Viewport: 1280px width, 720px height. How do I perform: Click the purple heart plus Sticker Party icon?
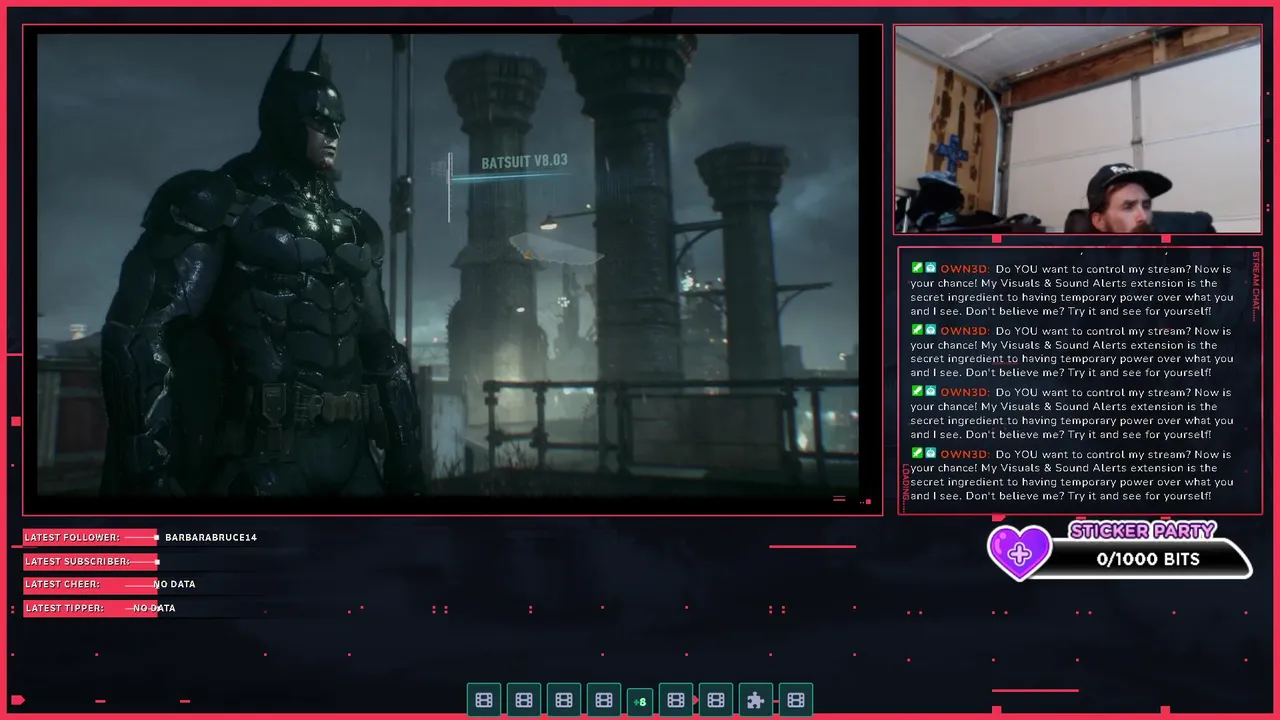pos(1019,553)
